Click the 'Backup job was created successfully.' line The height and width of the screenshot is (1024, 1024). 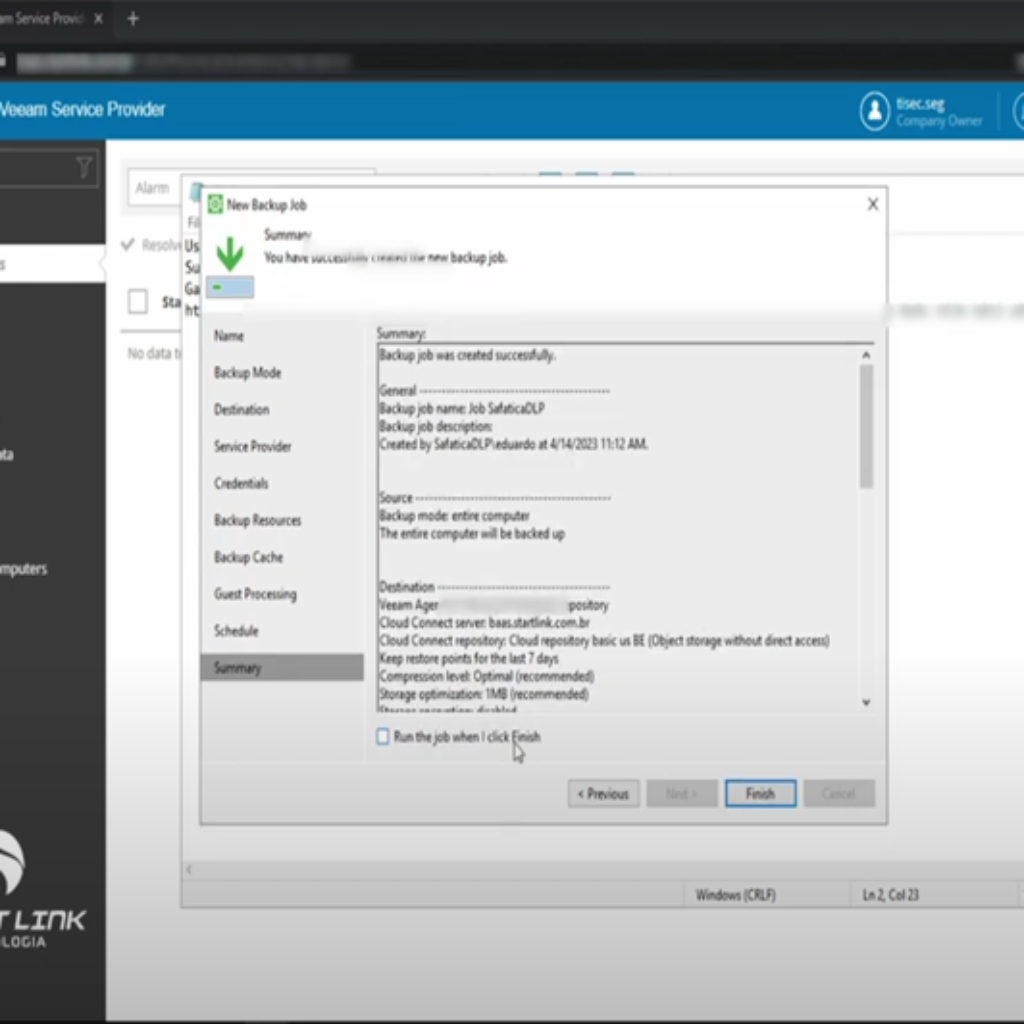tap(468, 355)
